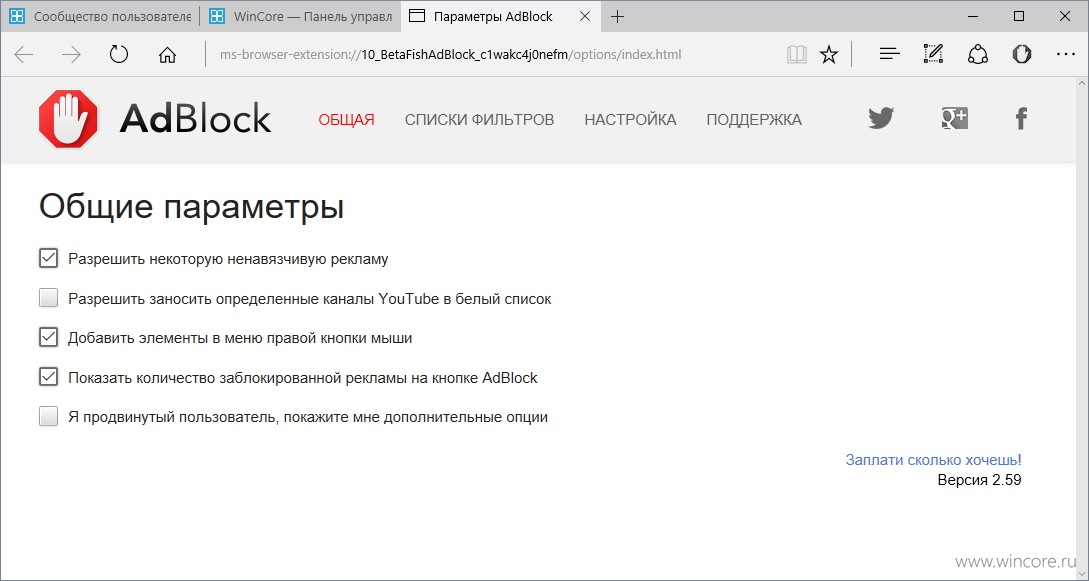Viewport: 1089px width, 581px height.
Task: Go back with the browser back arrow
Action: pos(24,54)
